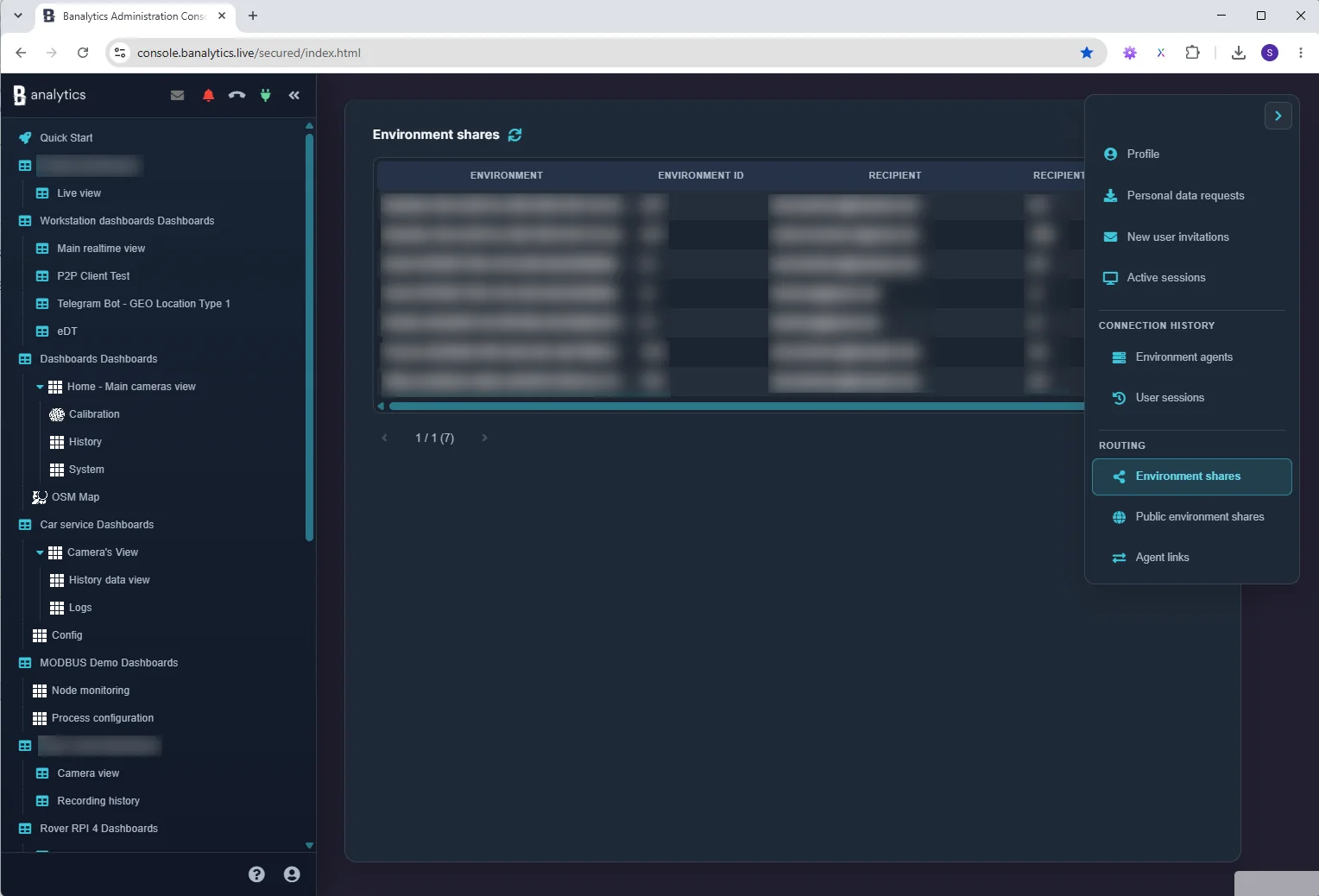Sort by RECIPIENT column header
The width and height of the screenshot is (1319, 896).
point(895,175)
